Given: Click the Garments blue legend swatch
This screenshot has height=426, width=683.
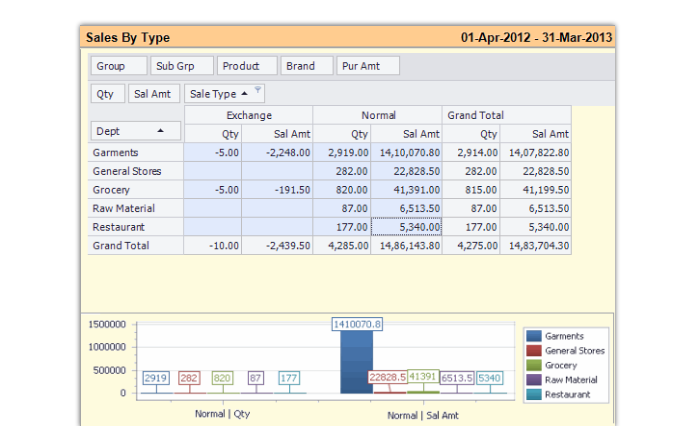Looking at the screenshot, I should [x=534, y=336].
